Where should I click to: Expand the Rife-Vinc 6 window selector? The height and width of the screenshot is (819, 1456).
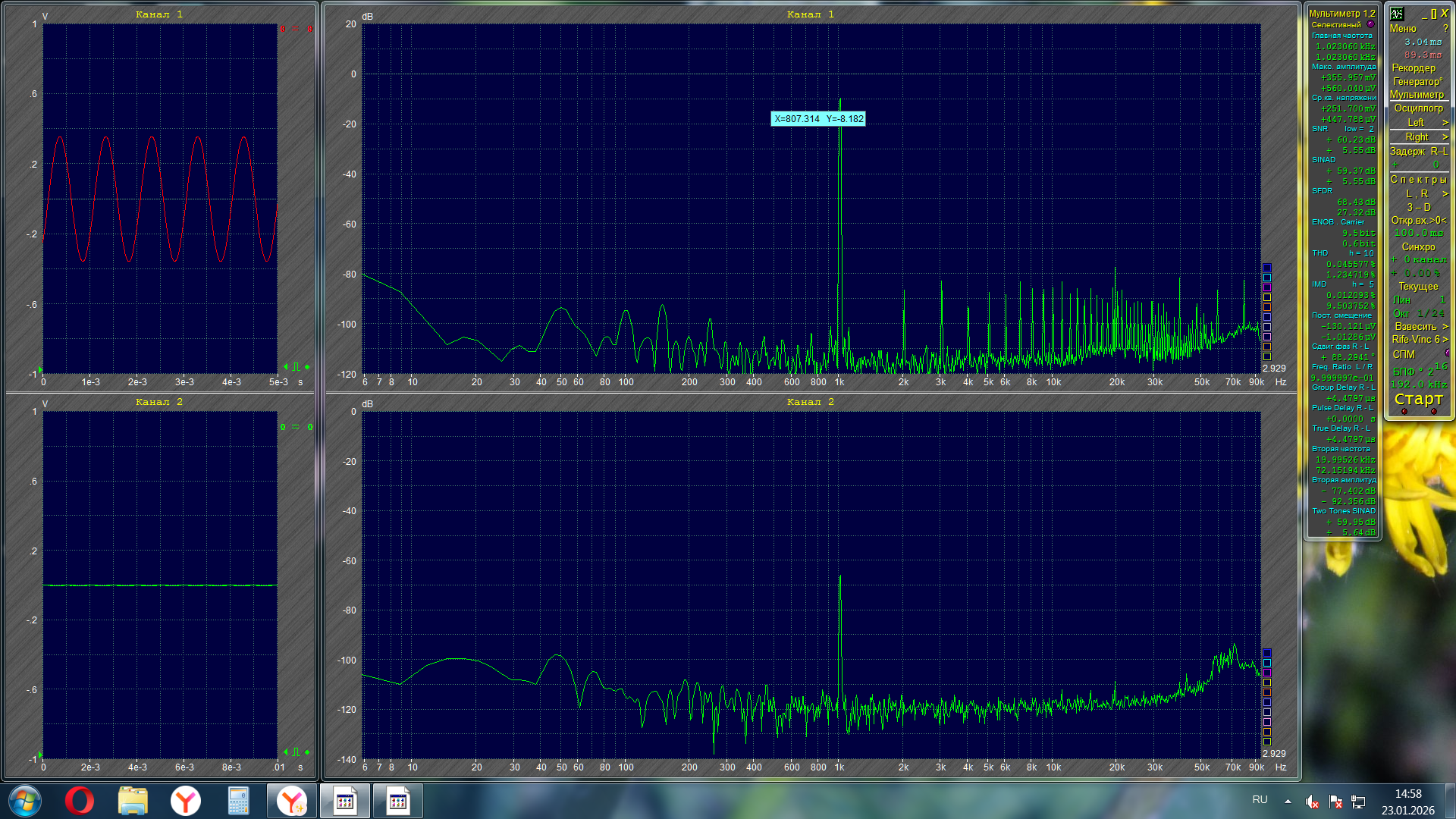(x=1445, y=340)
